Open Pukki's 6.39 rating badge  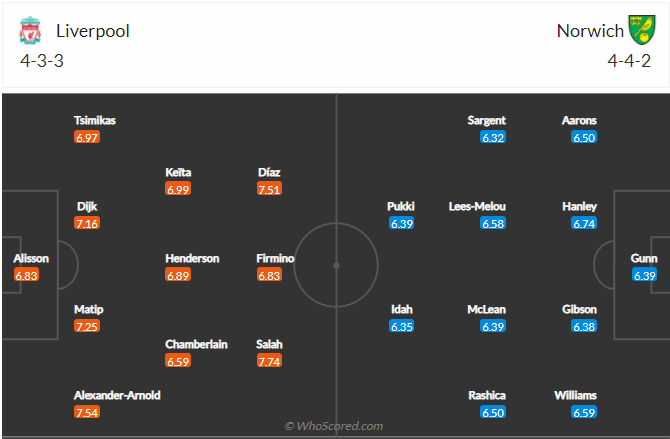[x=401, y=223]
